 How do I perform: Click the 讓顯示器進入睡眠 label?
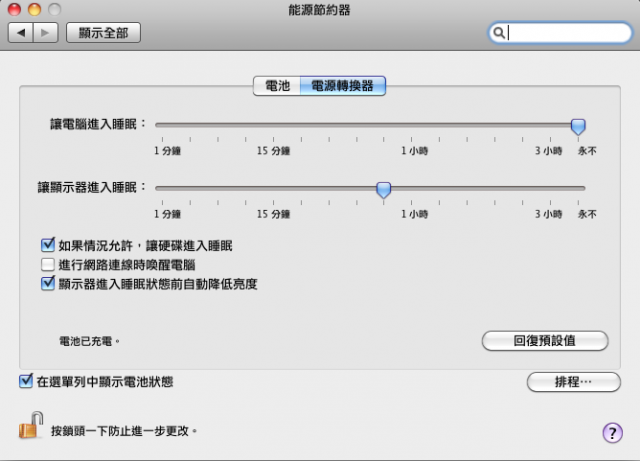point(91,187)
